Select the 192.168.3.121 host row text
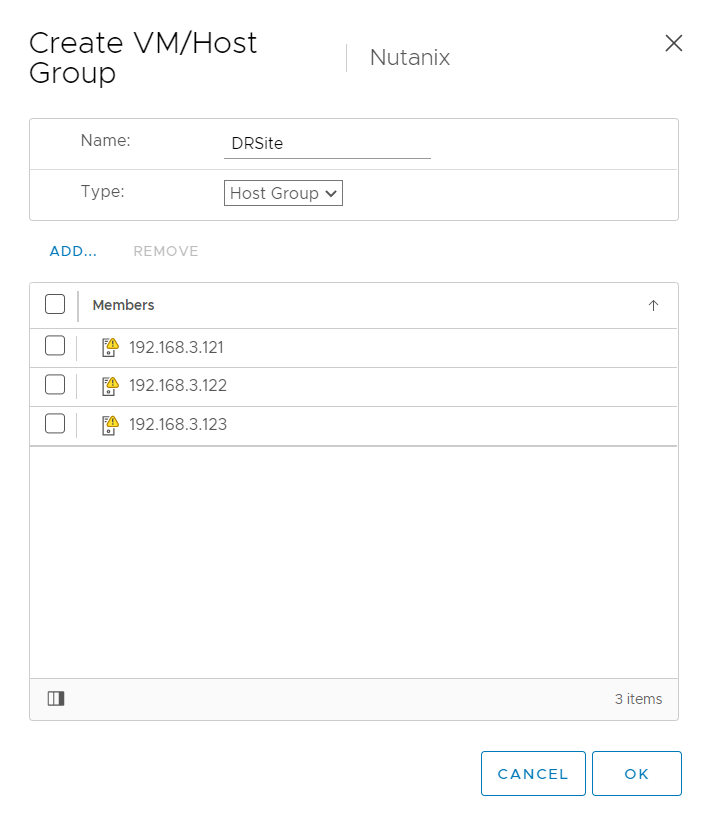The image size is (707, 821). (x=176, y=348)
